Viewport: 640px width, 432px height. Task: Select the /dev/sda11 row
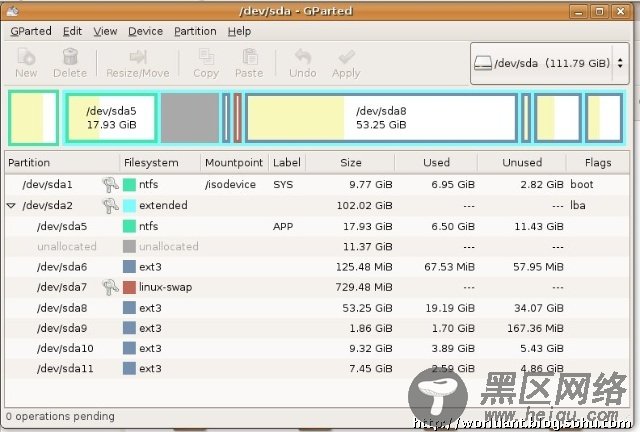click(x=317, y=369)
